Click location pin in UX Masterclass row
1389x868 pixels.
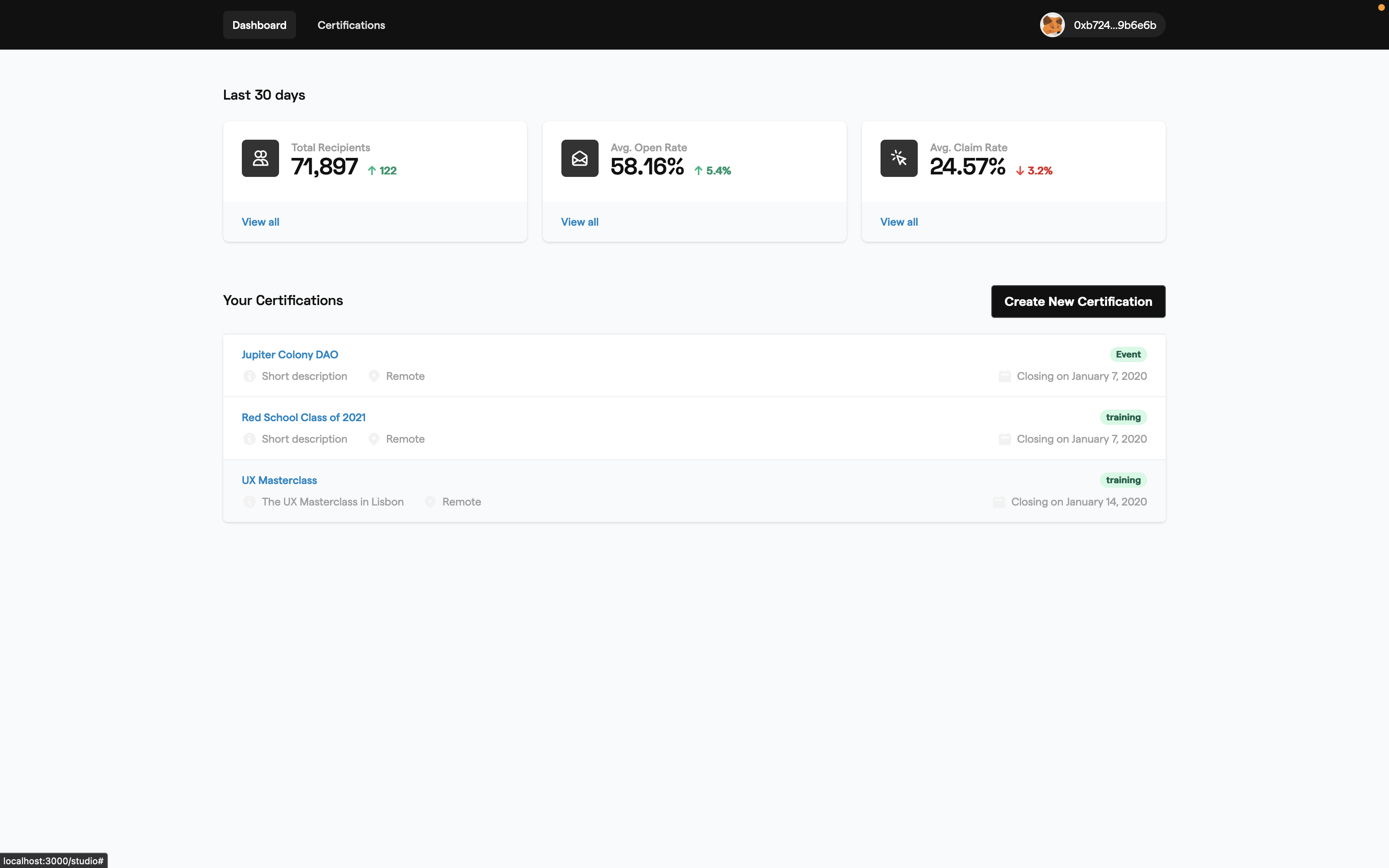pos(430,502)
